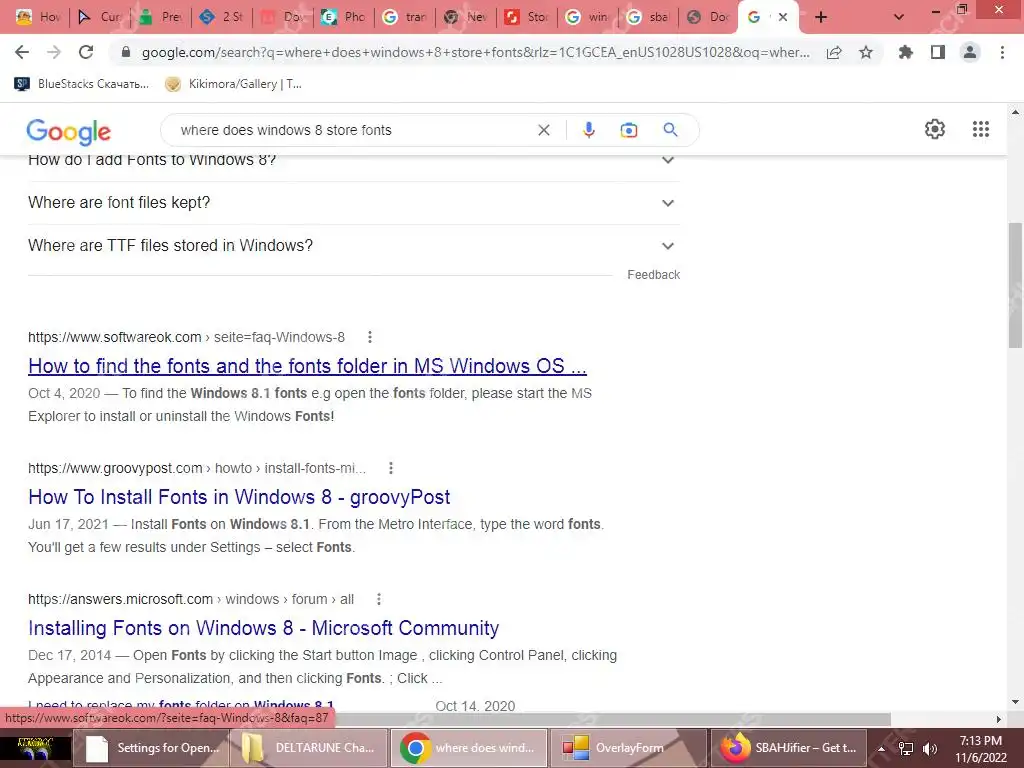Switch to Firefox 'SBAHJifier' taskbar window
Viewport: 1024px width, 768px height.
[788, 748]
